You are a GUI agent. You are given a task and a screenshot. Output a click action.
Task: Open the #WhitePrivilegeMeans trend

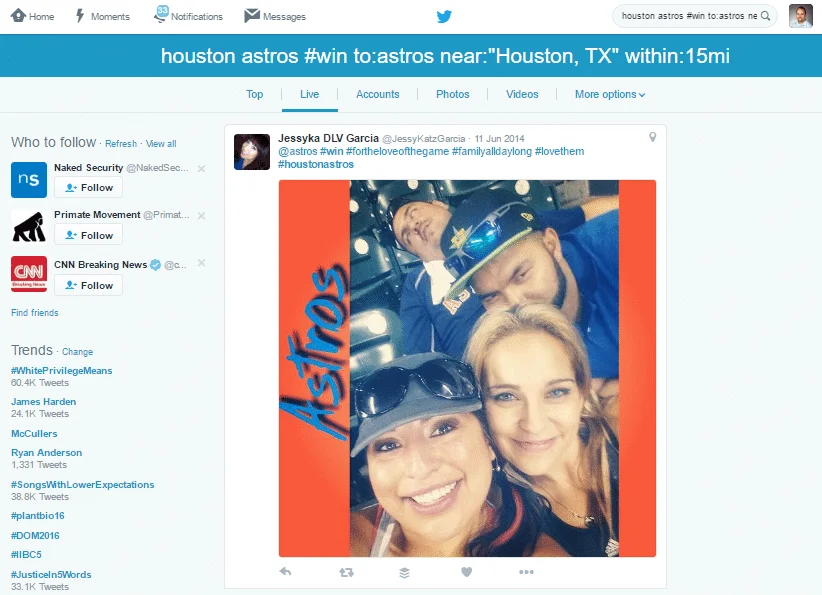[61, 370]
